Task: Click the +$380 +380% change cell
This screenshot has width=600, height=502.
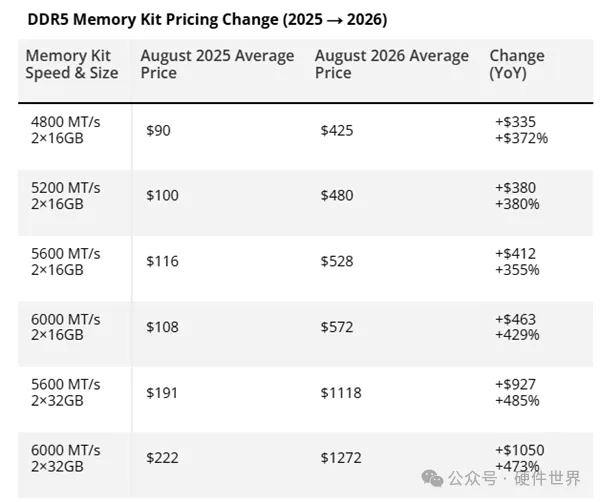Action: (x=517, y=196)
